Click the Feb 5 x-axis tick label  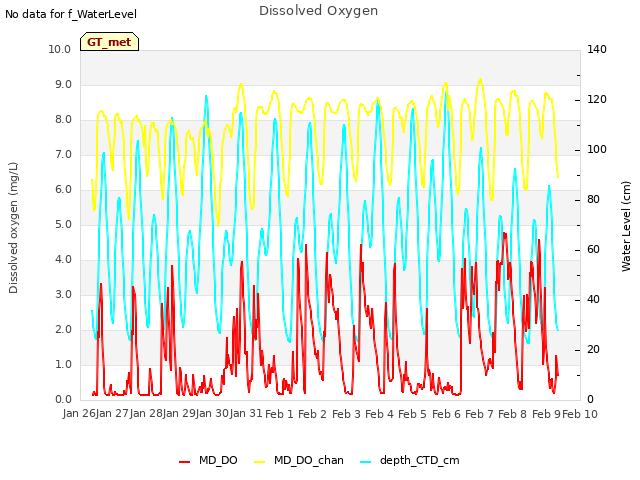tap(413, 414)
